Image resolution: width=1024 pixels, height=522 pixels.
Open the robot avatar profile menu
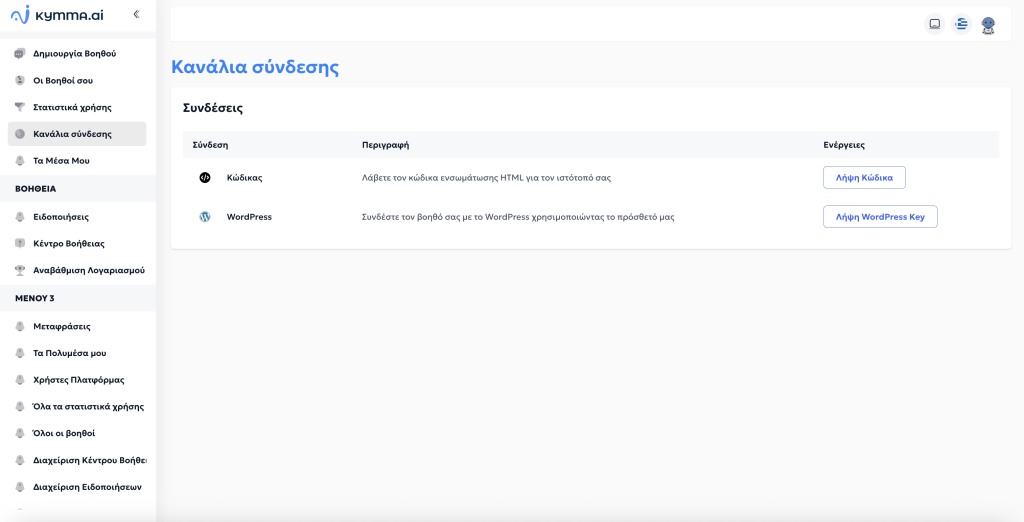[x=988, y=25]
